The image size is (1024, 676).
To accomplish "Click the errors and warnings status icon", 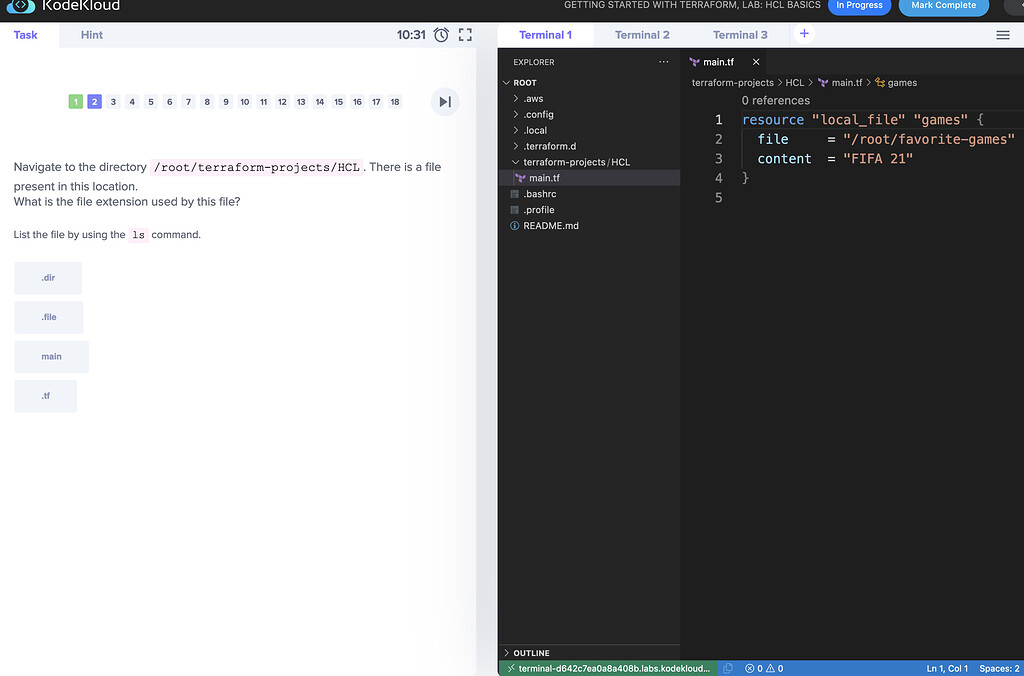I will (765, 668).
